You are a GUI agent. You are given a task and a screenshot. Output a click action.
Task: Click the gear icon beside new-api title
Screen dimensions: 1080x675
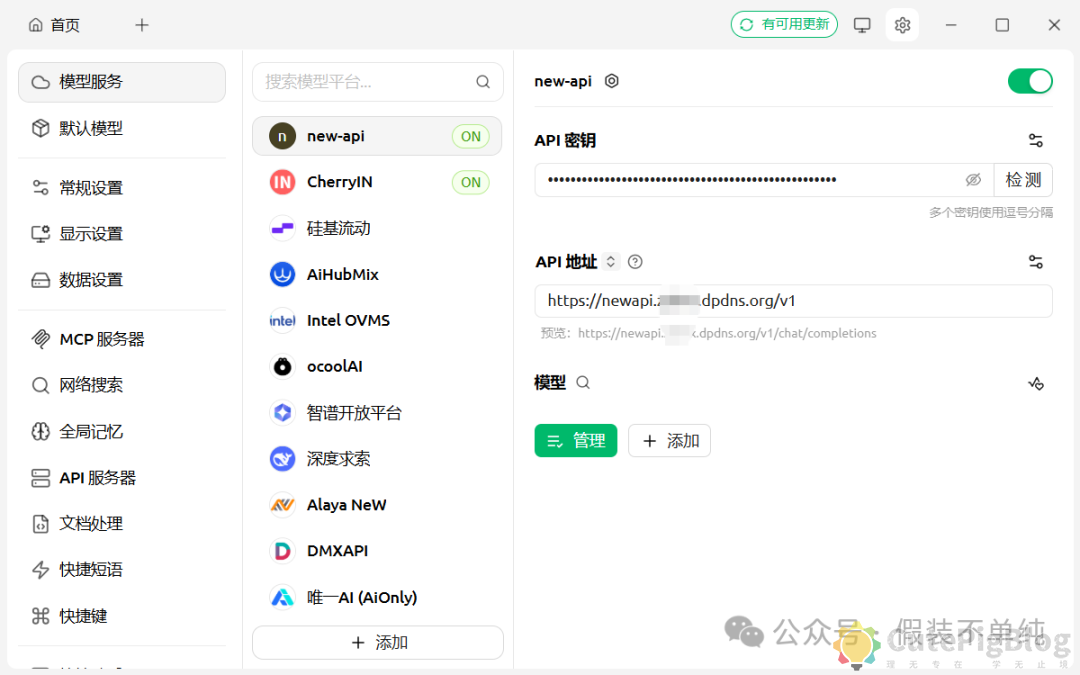point(610,81)
